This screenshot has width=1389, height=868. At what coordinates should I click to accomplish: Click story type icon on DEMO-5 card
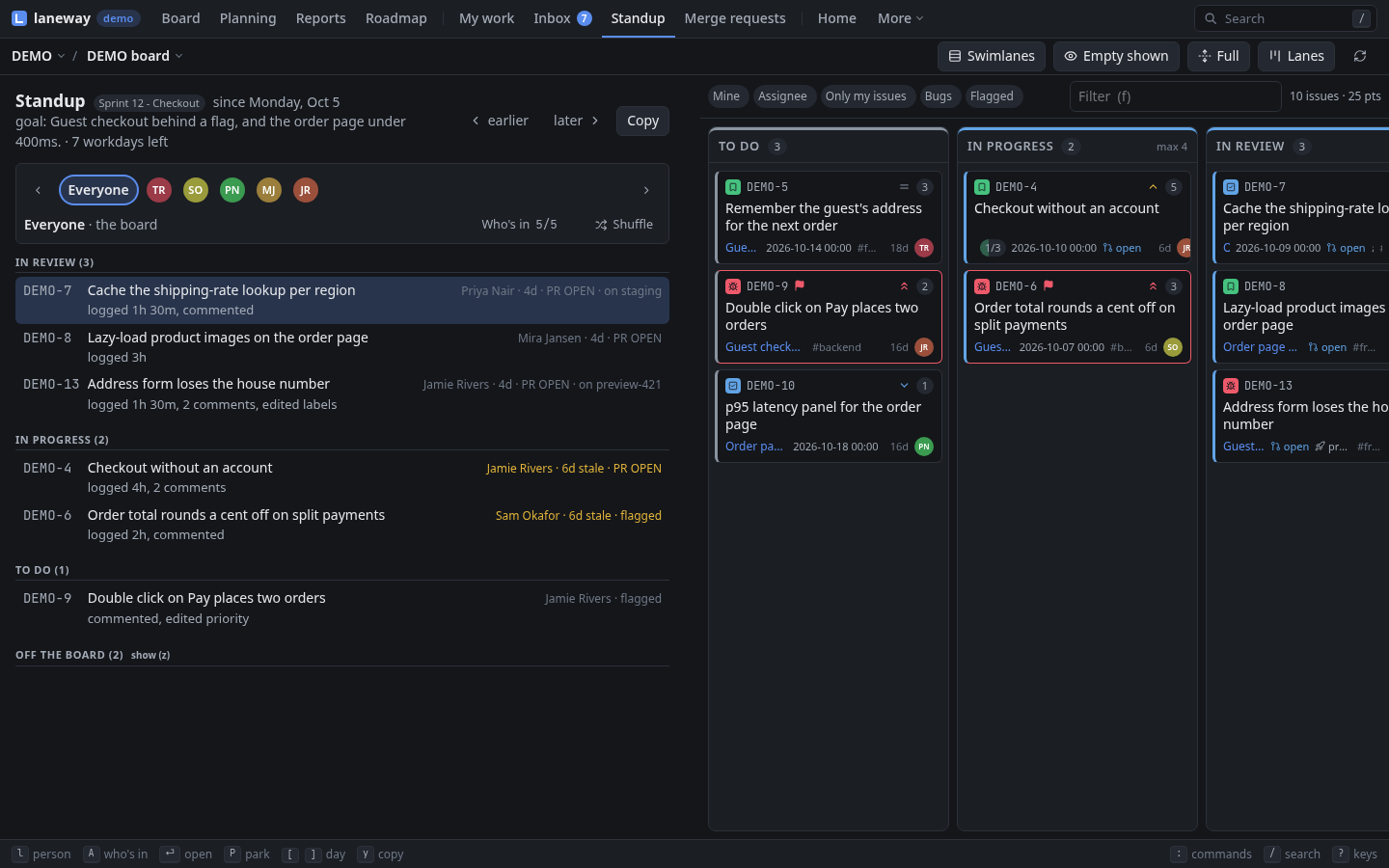733,187
